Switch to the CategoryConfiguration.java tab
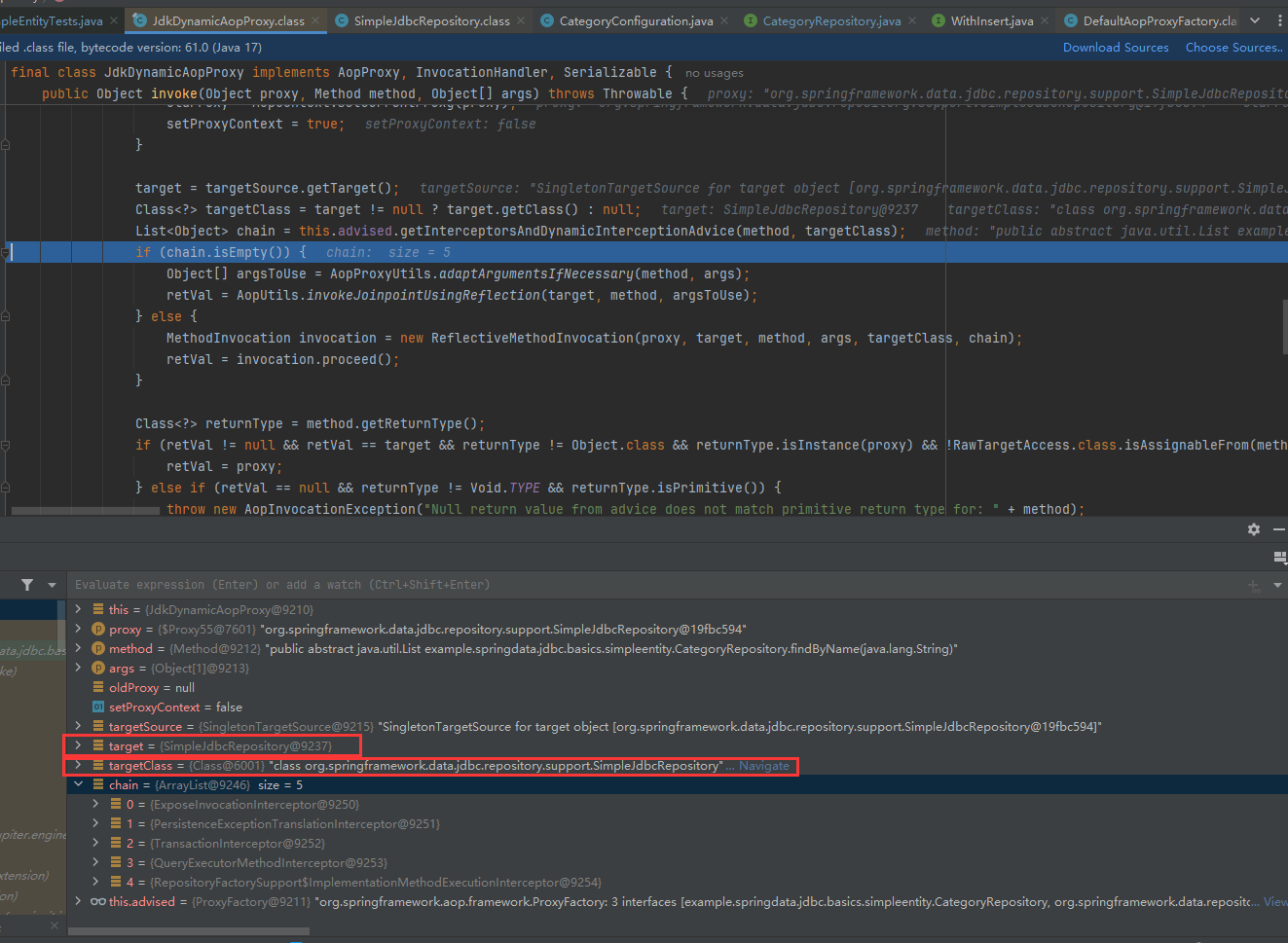 click(x=636, y=20)
